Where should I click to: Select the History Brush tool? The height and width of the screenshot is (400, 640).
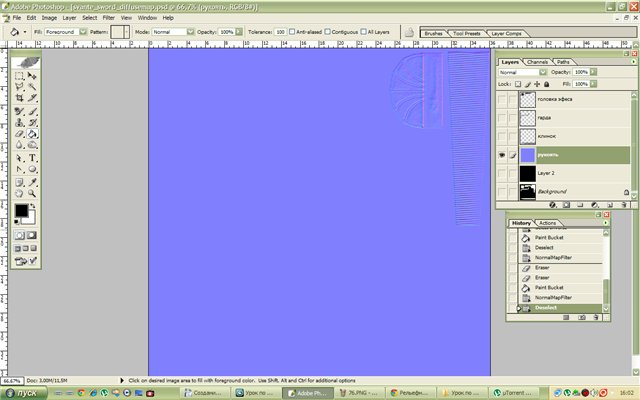32,122
